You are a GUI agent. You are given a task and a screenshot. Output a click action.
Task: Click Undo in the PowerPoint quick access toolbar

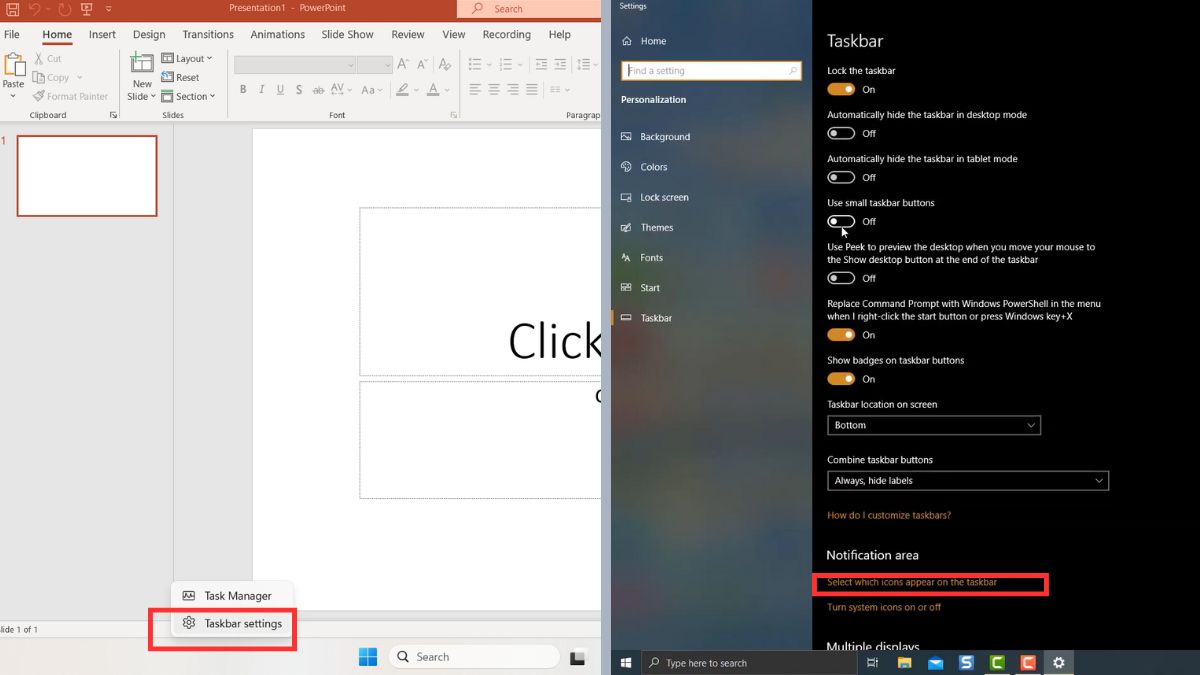tap(34, 9)
